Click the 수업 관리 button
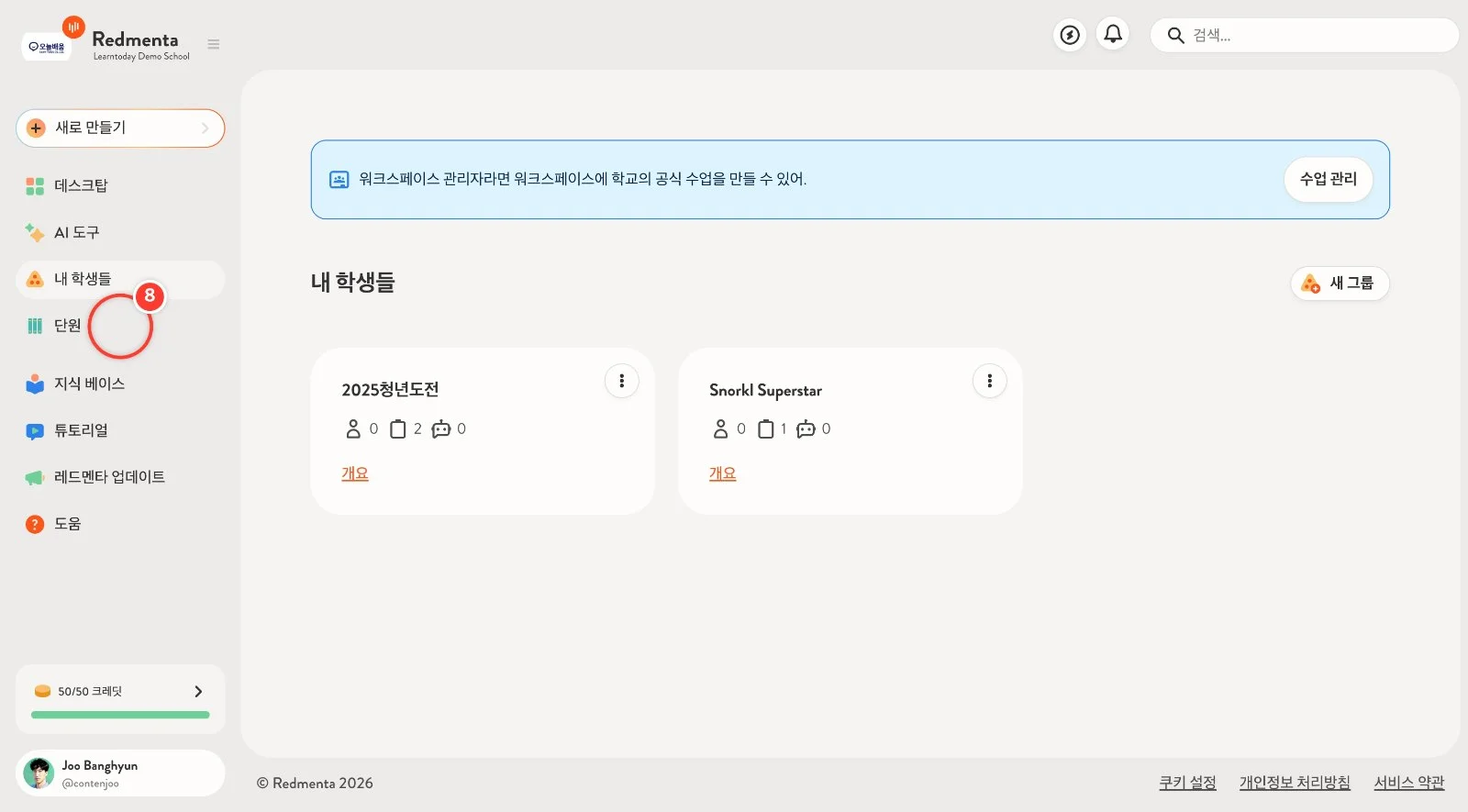Screen dimensions: 1468x812 1328,179
